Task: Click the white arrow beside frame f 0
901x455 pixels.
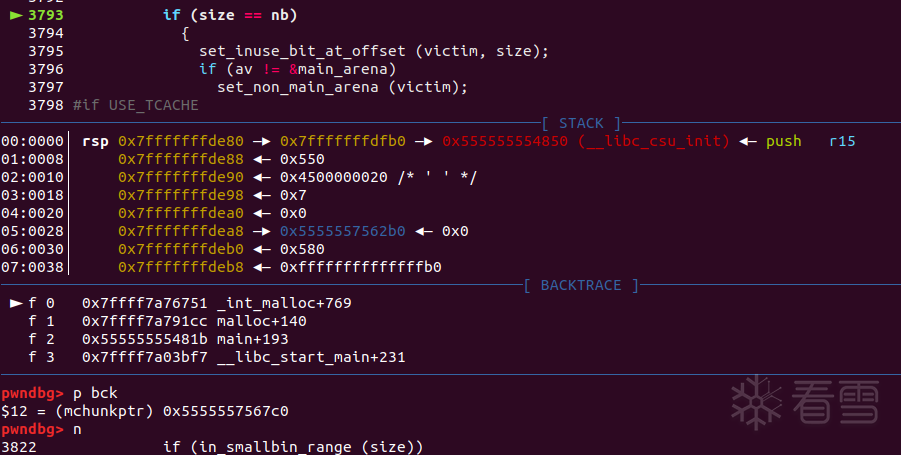Action: tap(15, 303)
